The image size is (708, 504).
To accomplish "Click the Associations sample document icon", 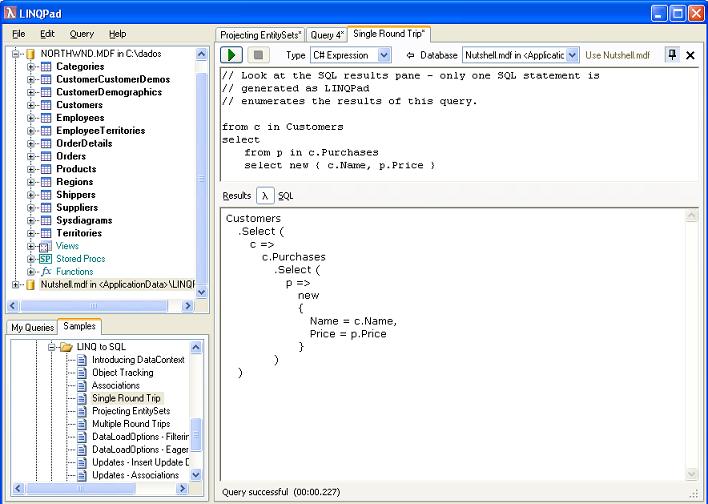I will point(82,386).
